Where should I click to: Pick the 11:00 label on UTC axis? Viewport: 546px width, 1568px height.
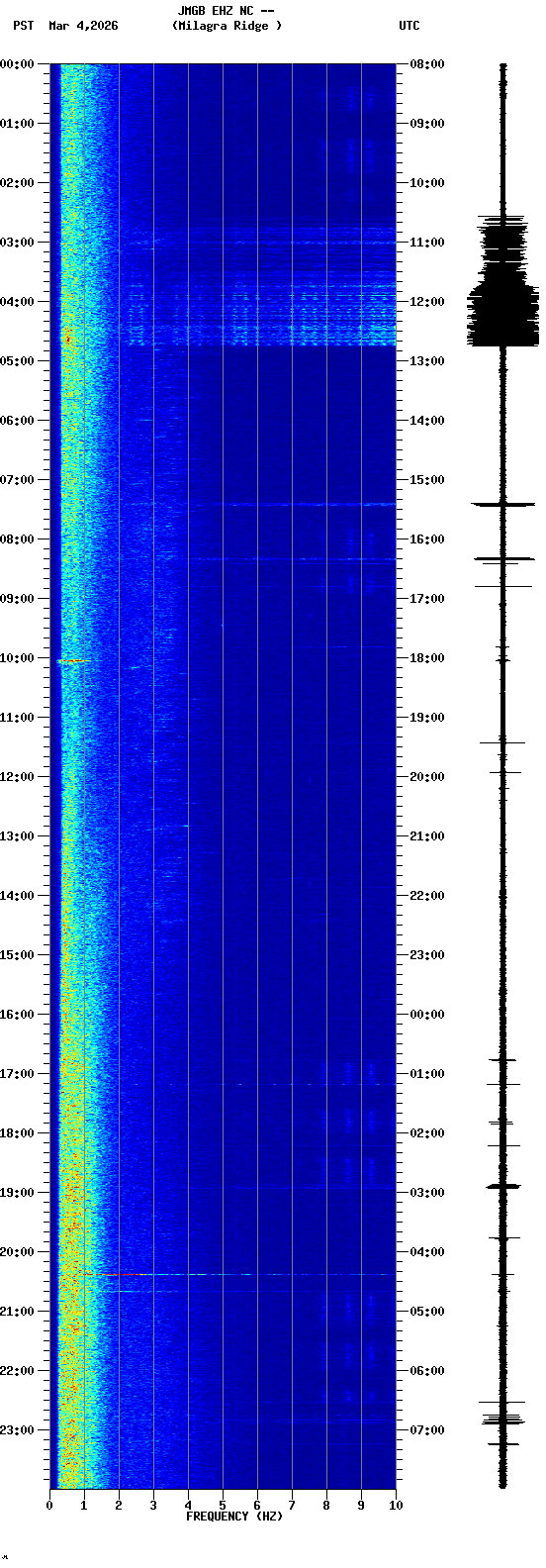coord(427,243)
